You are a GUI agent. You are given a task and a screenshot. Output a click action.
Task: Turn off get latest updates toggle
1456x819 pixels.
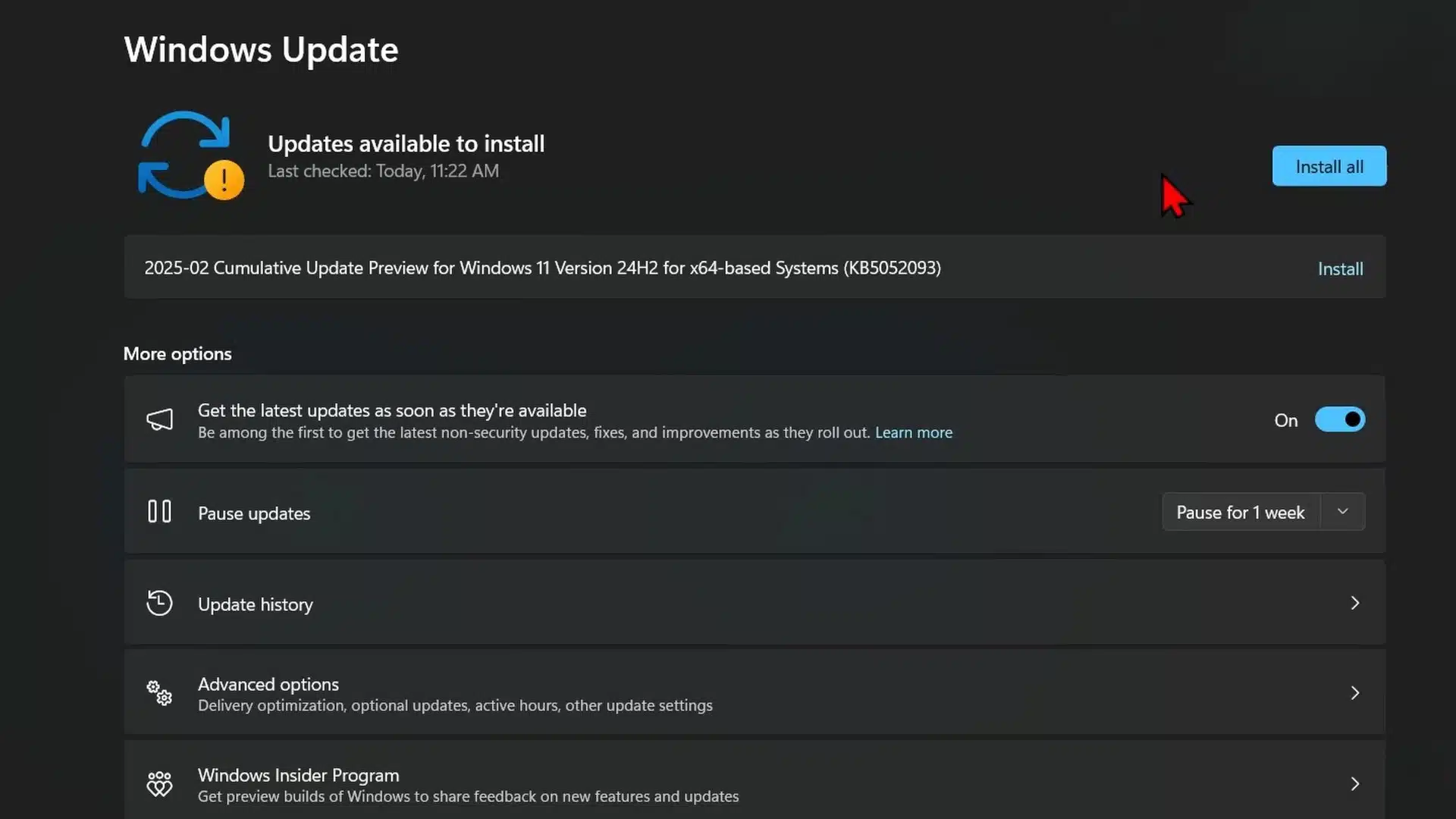[1340, 419]
